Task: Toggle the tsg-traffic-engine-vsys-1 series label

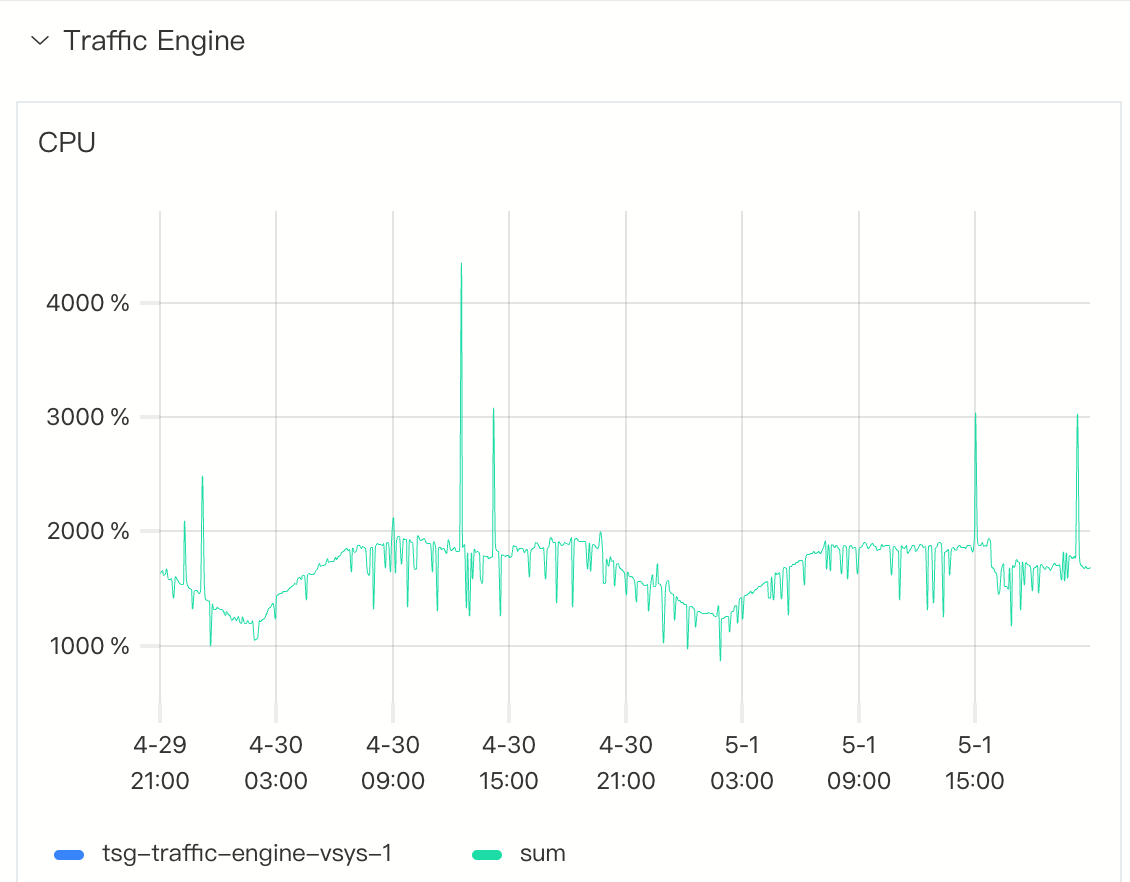Action: click(x=246, y=854)
